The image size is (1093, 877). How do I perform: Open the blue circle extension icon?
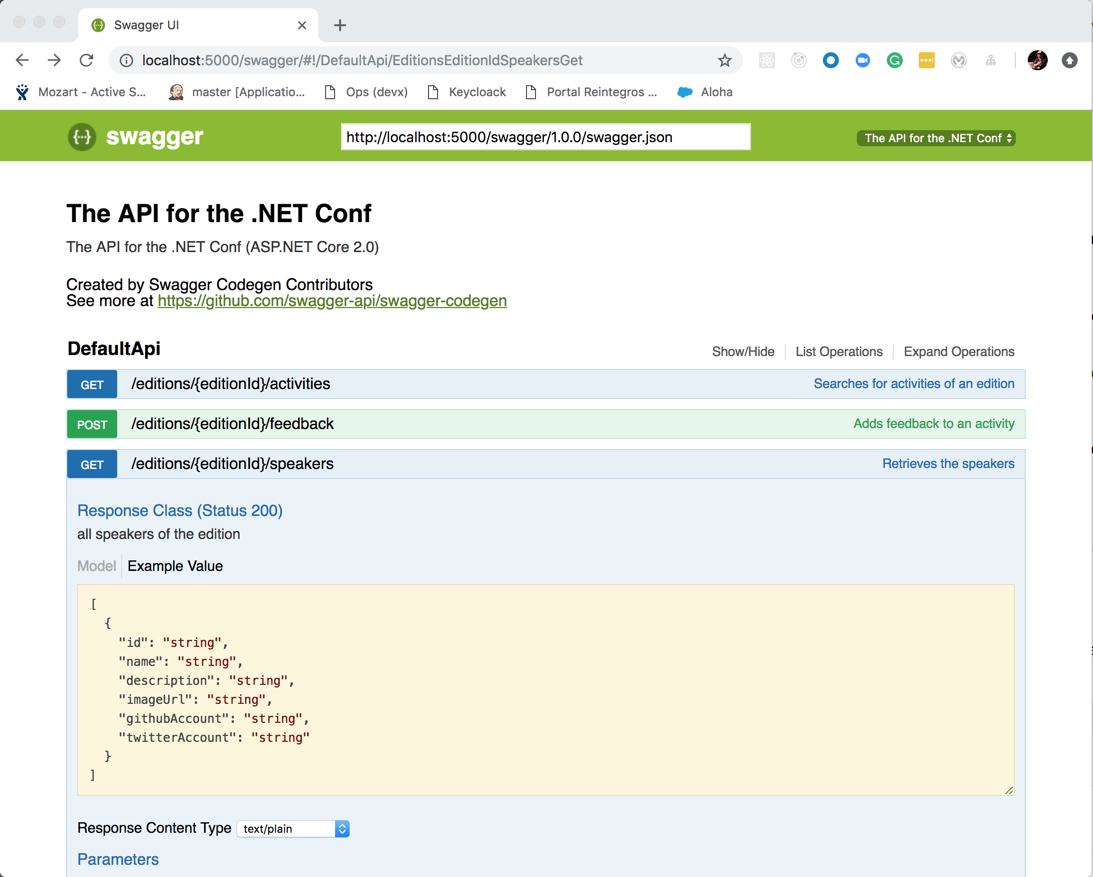(x=830, y=61)
